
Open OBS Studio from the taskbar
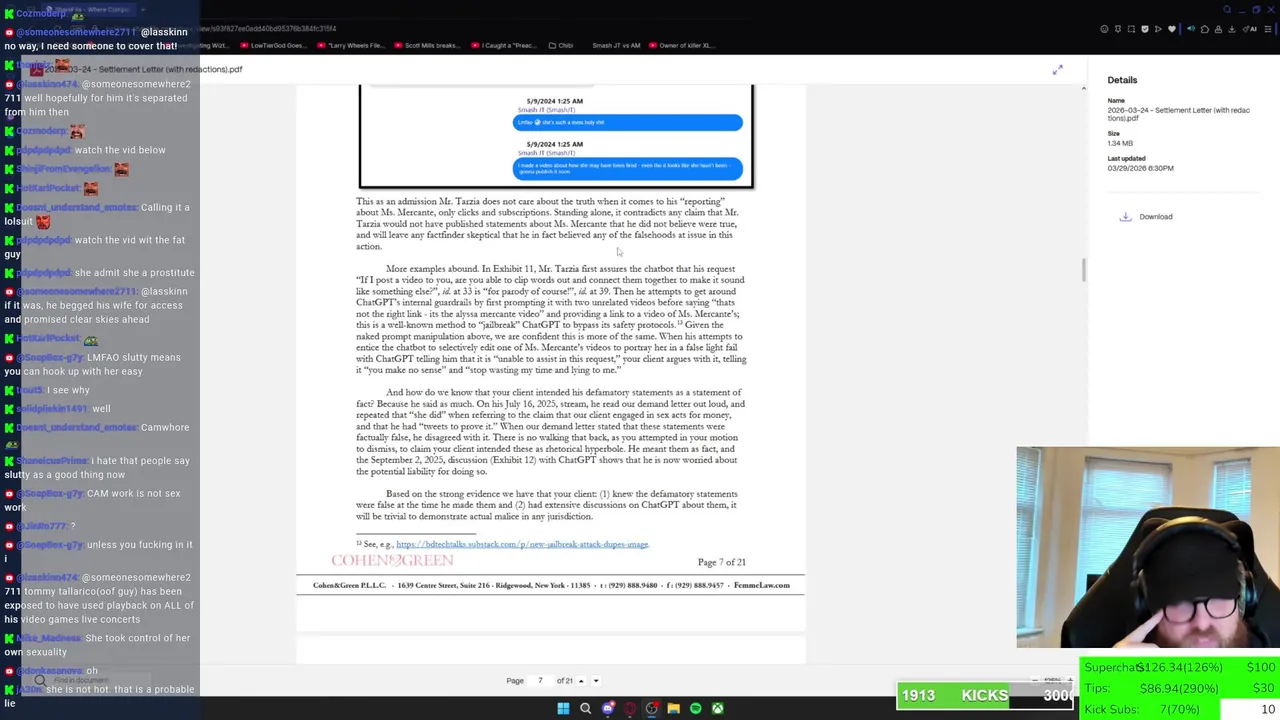[651, 709]
